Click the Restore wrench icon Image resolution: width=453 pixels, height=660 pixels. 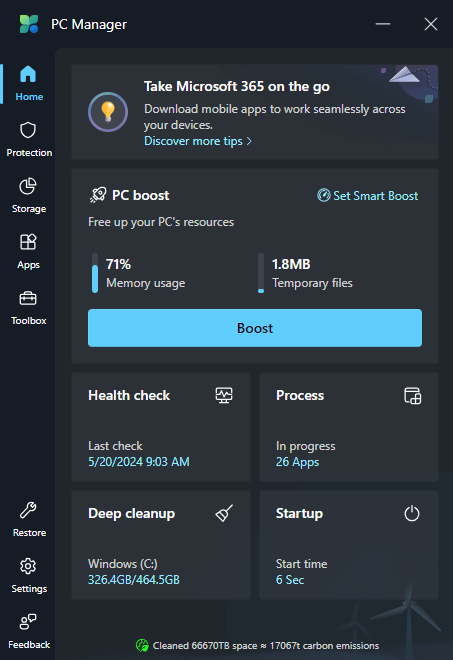click(x=28, y=510)
